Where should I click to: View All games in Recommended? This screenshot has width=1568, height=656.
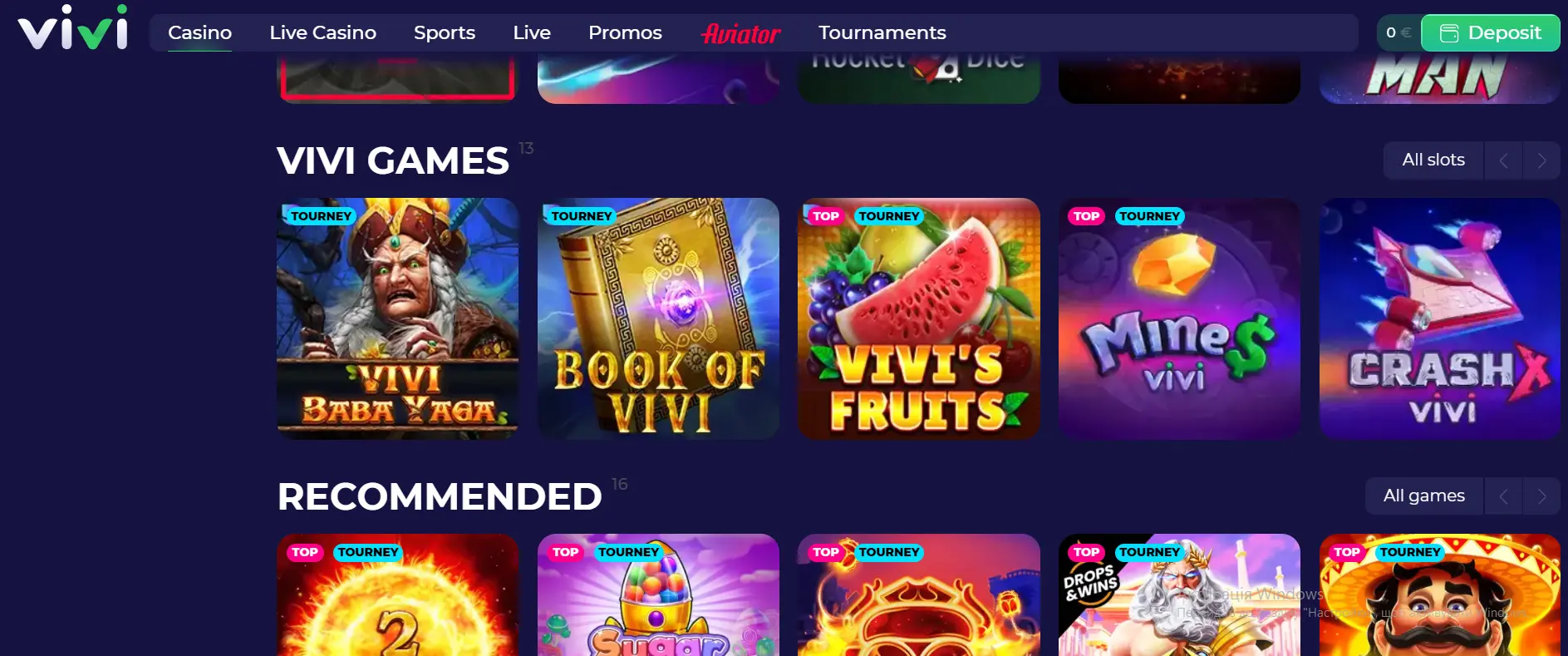coord(1423,496)
